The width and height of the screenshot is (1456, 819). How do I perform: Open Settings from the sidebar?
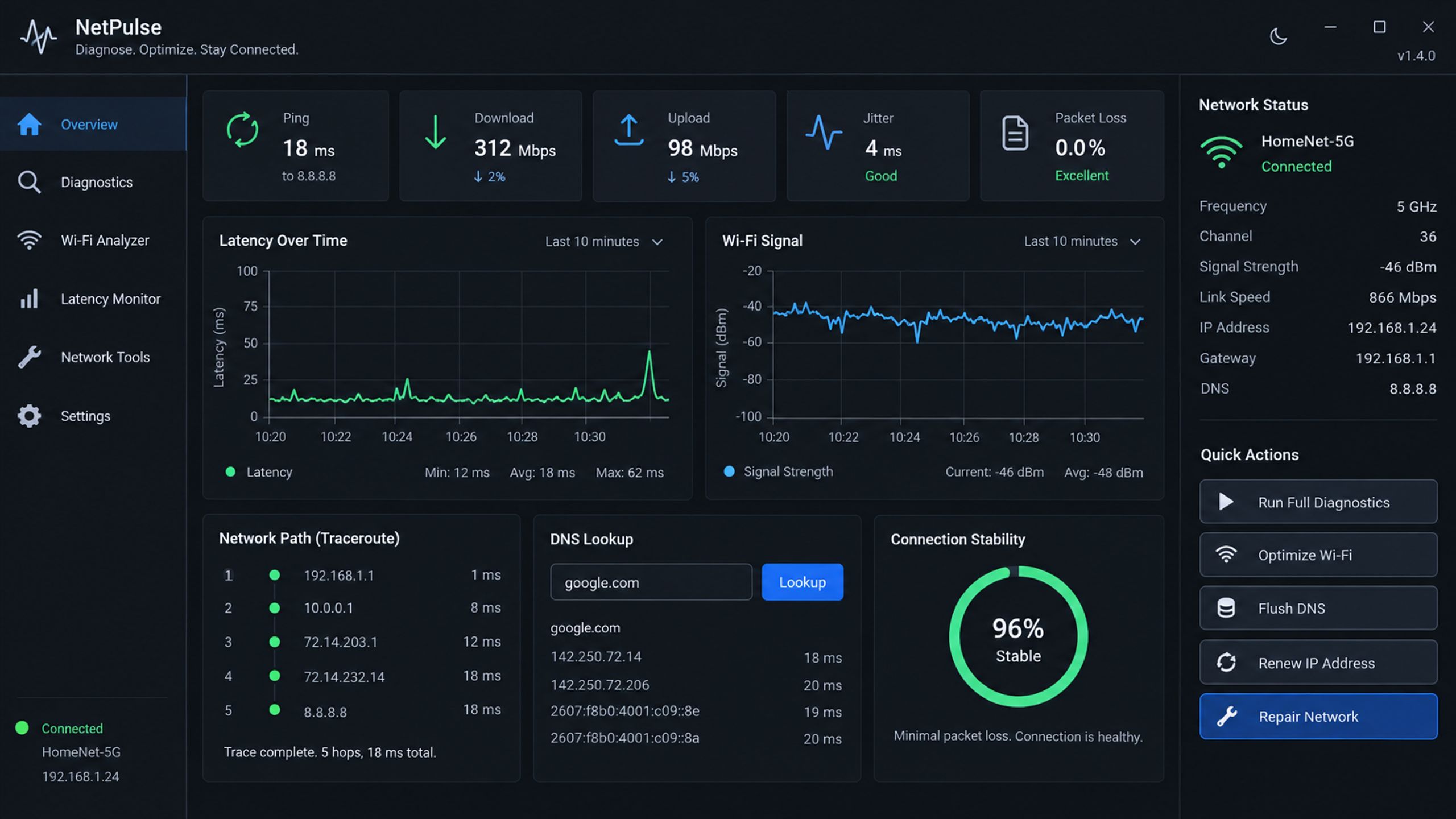(93, 416)
